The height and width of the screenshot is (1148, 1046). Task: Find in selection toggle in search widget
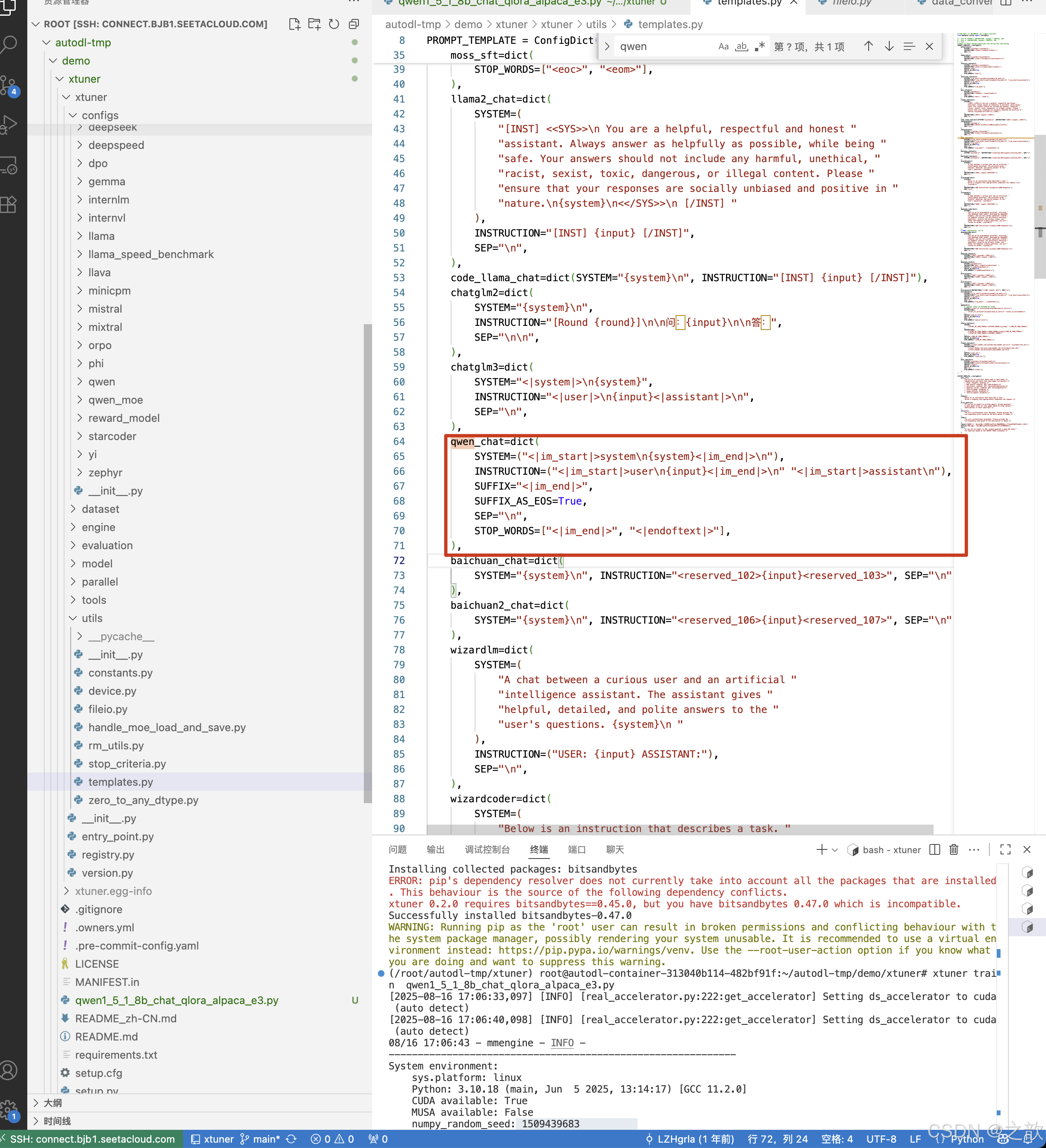(x=909, y=47)
